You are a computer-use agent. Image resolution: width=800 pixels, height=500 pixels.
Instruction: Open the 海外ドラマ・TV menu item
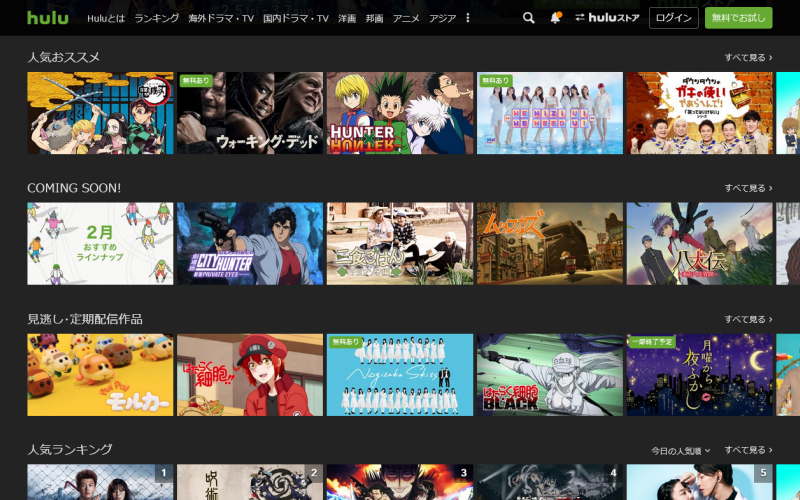click(221, 18)
